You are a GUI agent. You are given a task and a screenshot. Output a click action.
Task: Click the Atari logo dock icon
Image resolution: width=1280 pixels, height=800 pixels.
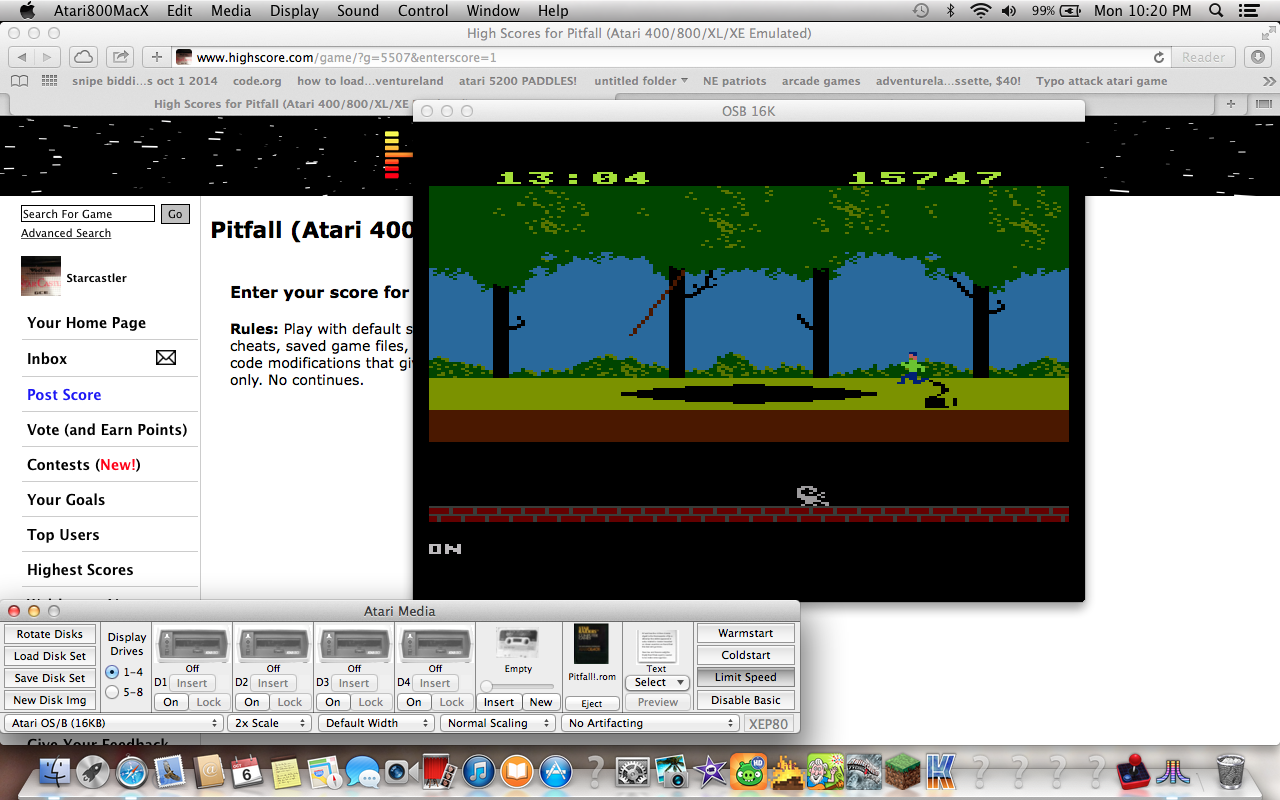tap(1175, 772)
